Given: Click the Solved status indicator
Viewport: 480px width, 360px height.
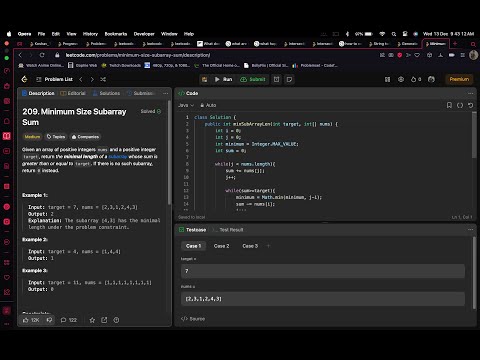Looking at the screenshot, I should pos(151,111).
